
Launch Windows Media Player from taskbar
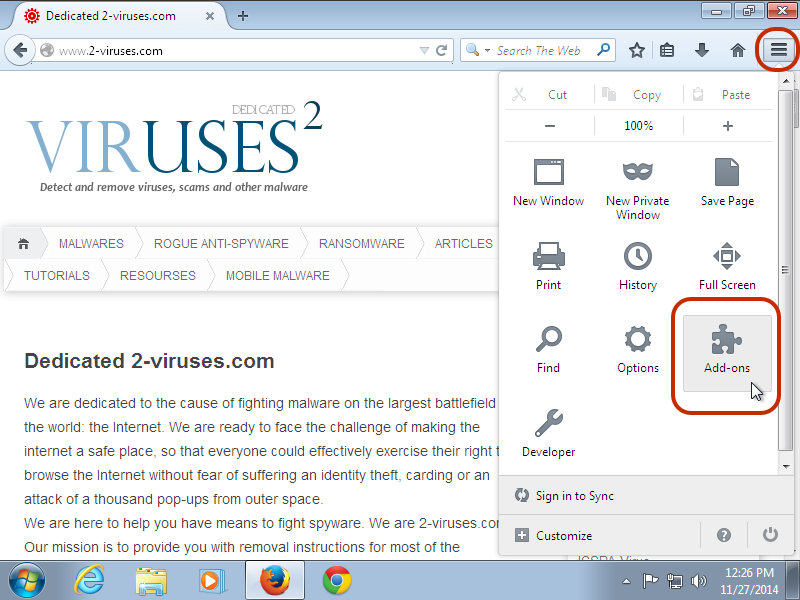(211, 581)
